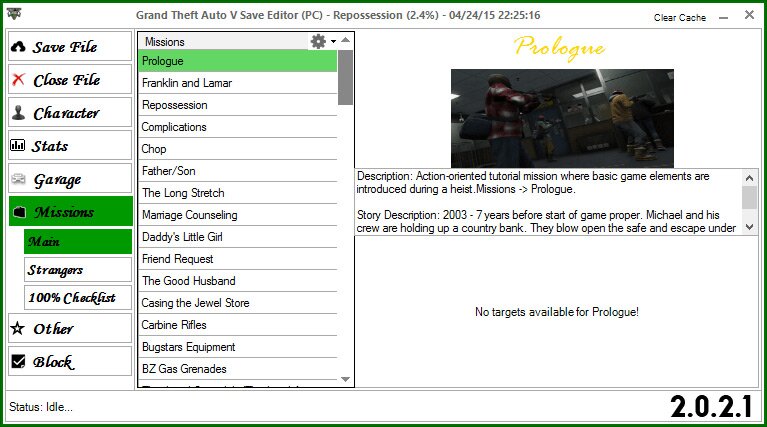This screenshot has height=427, width=767.
Task: Click the Stats bar chart icon
Action: pyautogui.click(x=18, y=146)
